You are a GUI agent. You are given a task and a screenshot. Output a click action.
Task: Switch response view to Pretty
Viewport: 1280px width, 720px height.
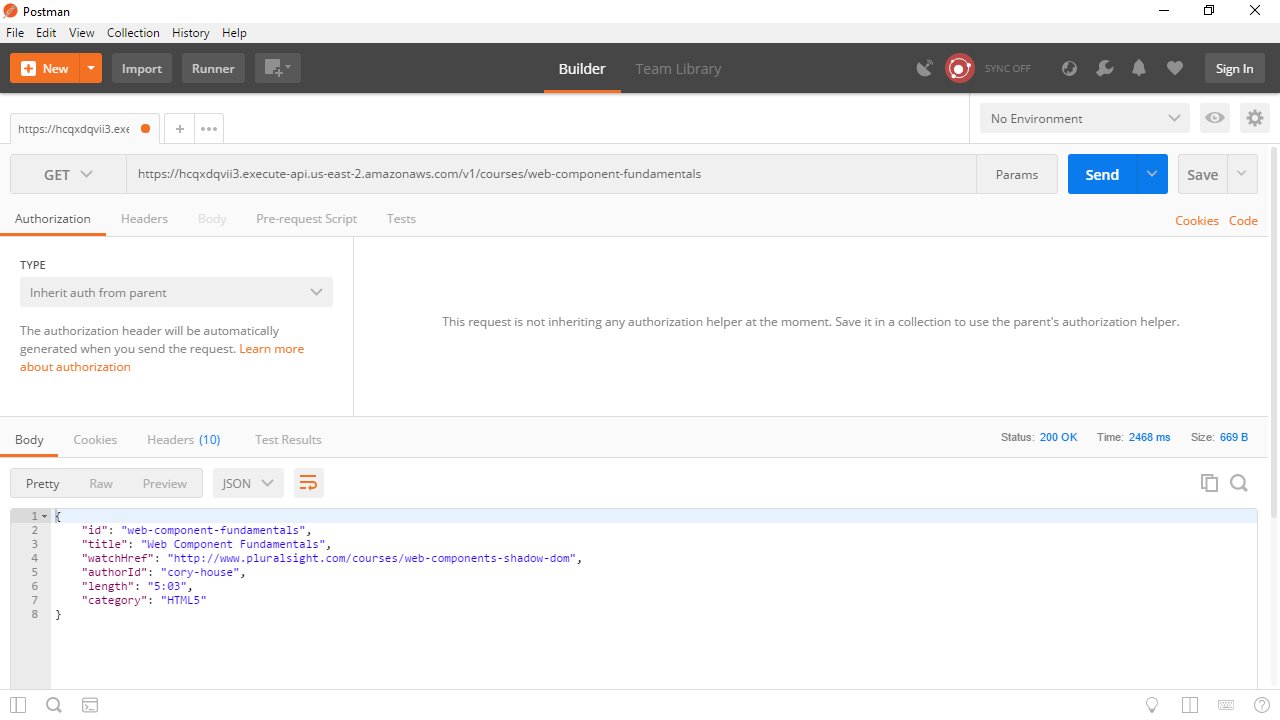pos(43,483)
